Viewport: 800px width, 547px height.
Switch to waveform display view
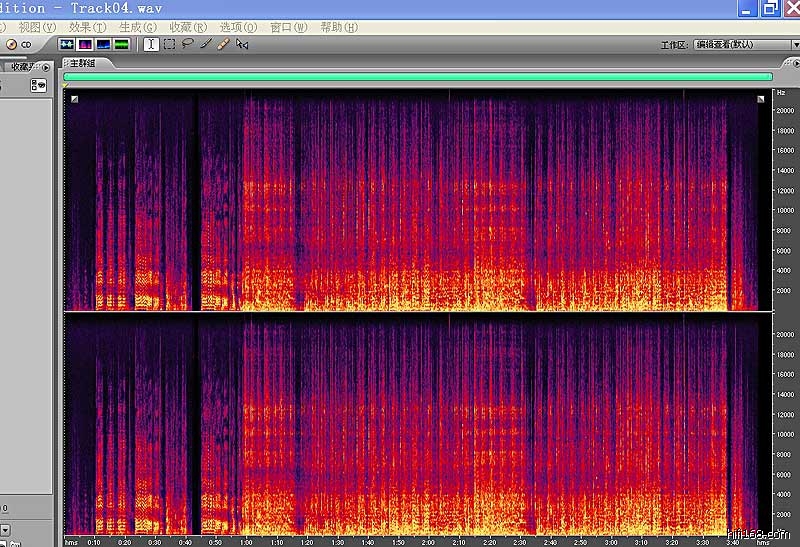pyautogui.click(x=67, y=44)
